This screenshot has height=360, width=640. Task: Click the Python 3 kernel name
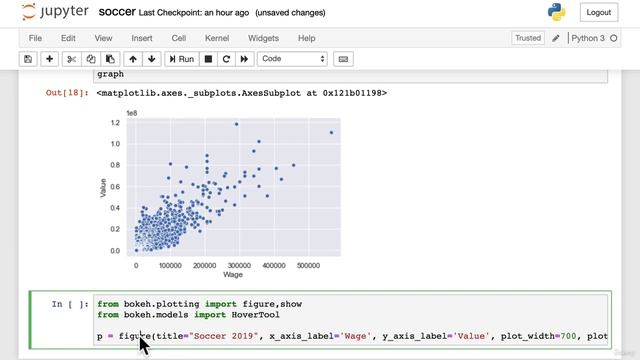(588, 38)
